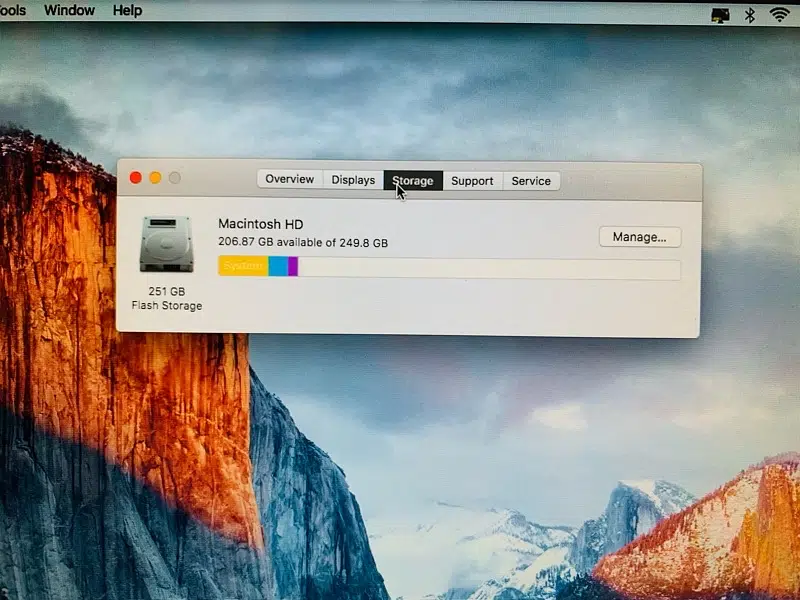Viewport: 800px width, 600px height.
Task: Click the purple storage bar segment
Action: [293, 266]
